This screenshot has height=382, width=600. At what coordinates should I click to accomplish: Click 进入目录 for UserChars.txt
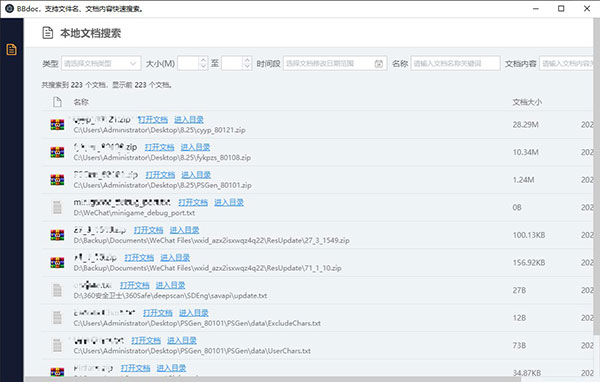(182, 340)
